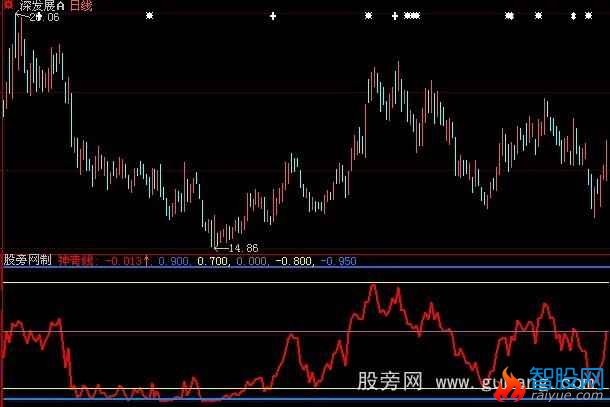Click the 股旁网 watermark text
610x407 pixels.
pos(390,383)
